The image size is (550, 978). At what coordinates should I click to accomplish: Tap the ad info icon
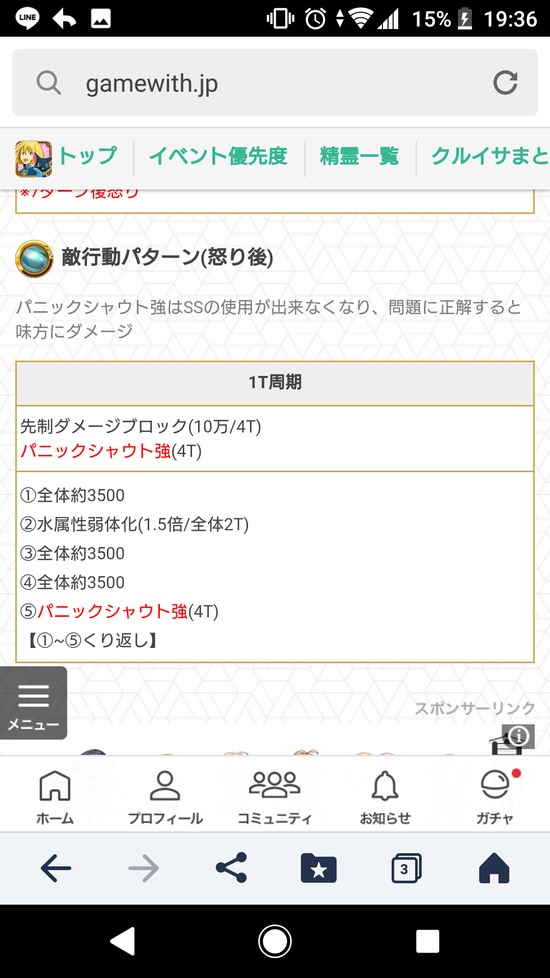518,737
